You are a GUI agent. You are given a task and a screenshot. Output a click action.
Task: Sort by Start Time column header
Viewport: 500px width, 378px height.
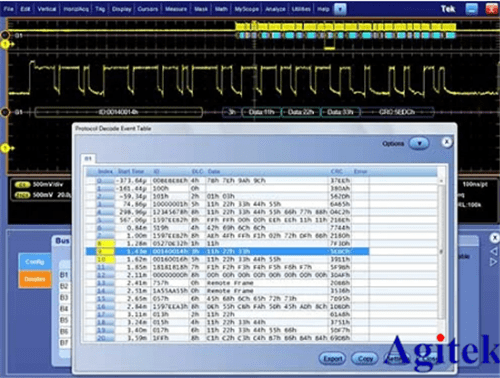click(x=131, y=172)
